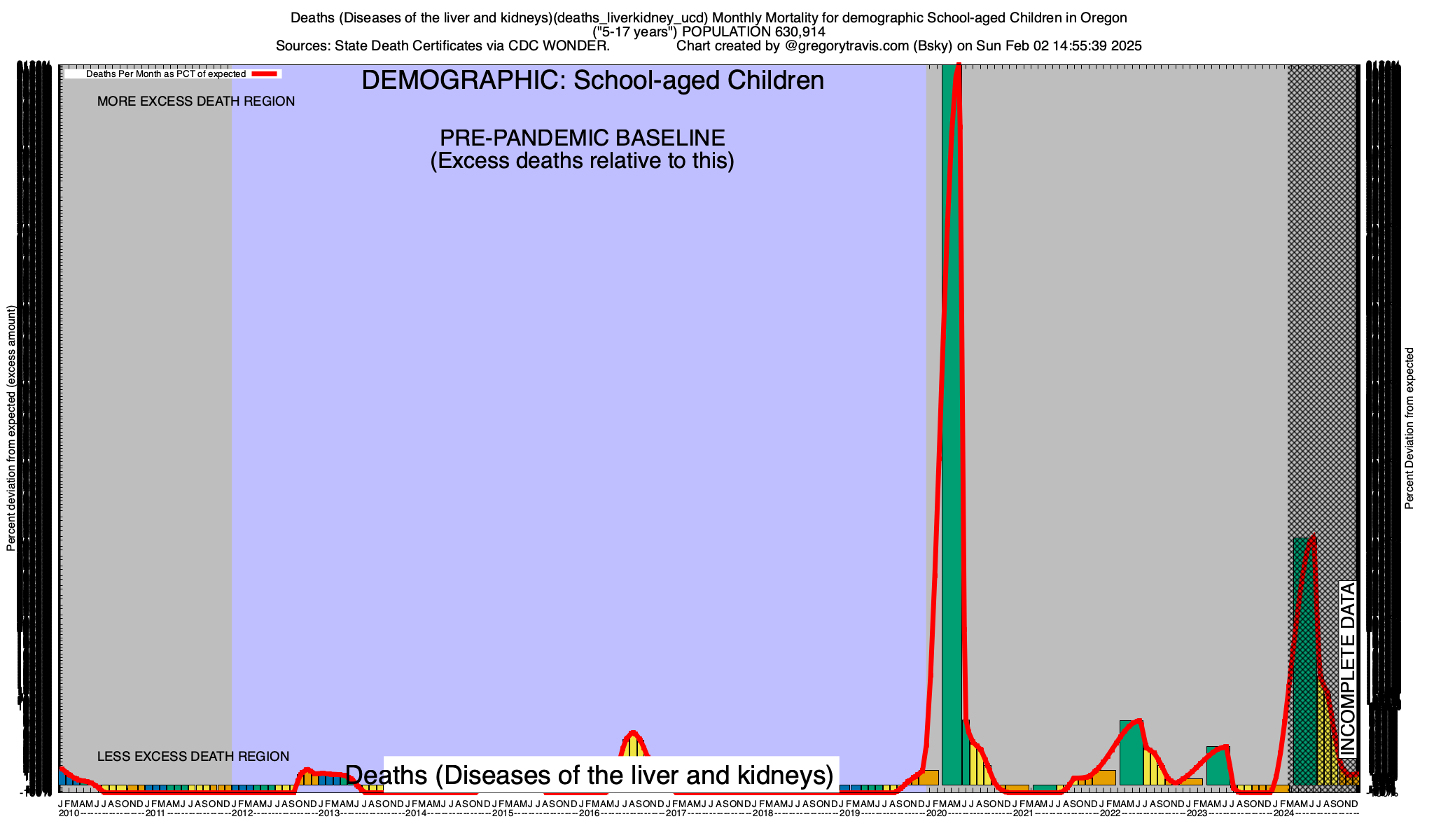Click the 2010 year label on axis
1434x840 pixels.
click(x=69, y=813)
